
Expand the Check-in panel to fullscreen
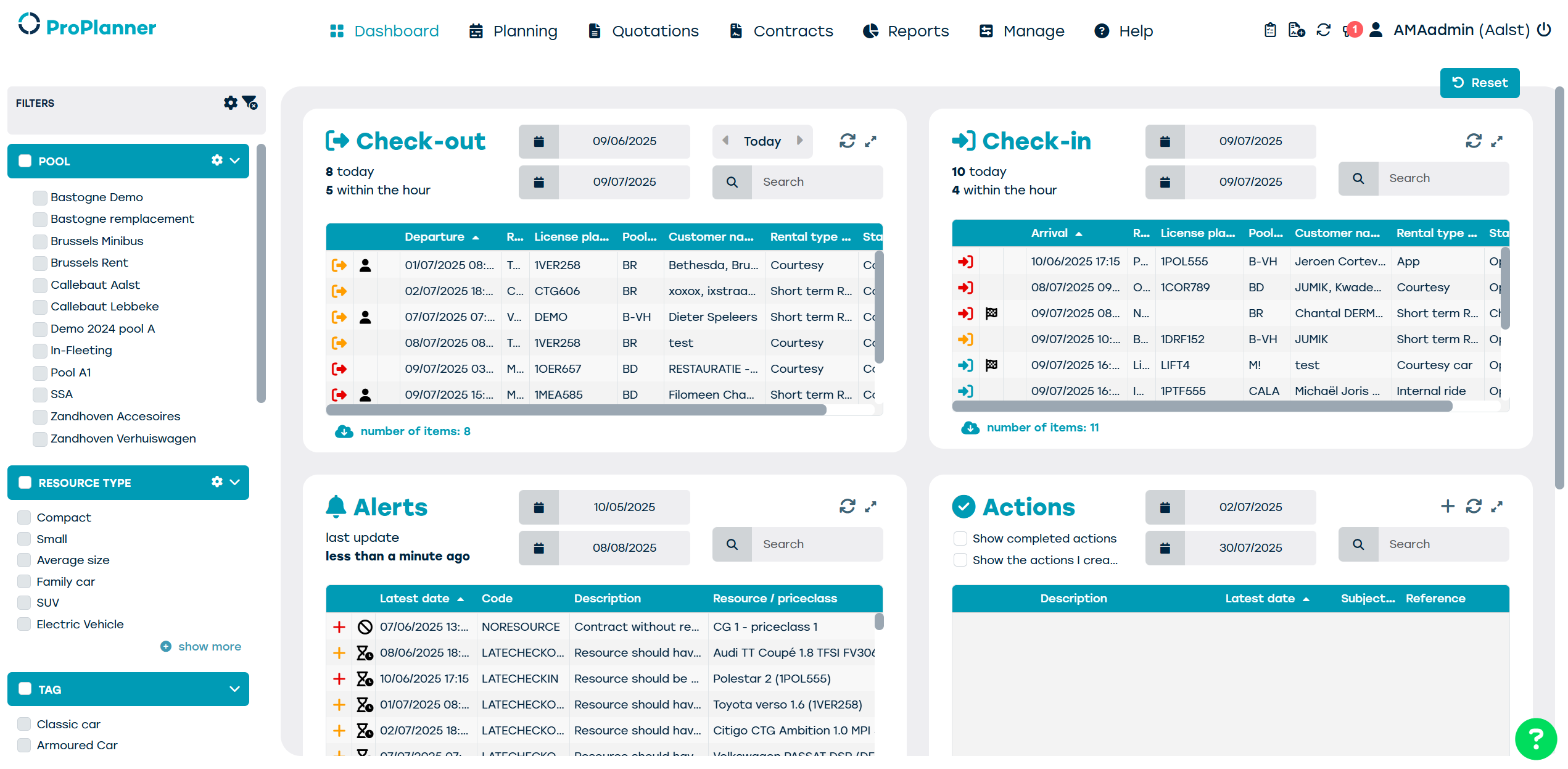coord(1496,141)
